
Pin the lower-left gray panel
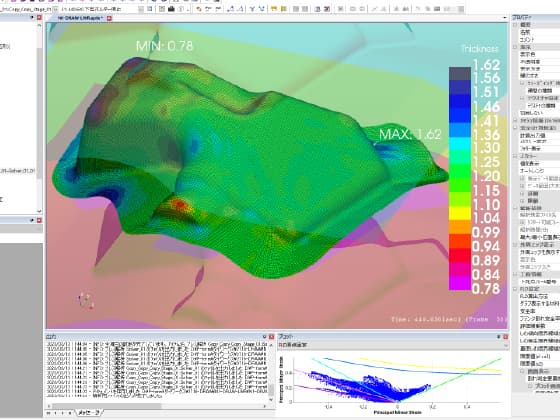coord(32,220)
